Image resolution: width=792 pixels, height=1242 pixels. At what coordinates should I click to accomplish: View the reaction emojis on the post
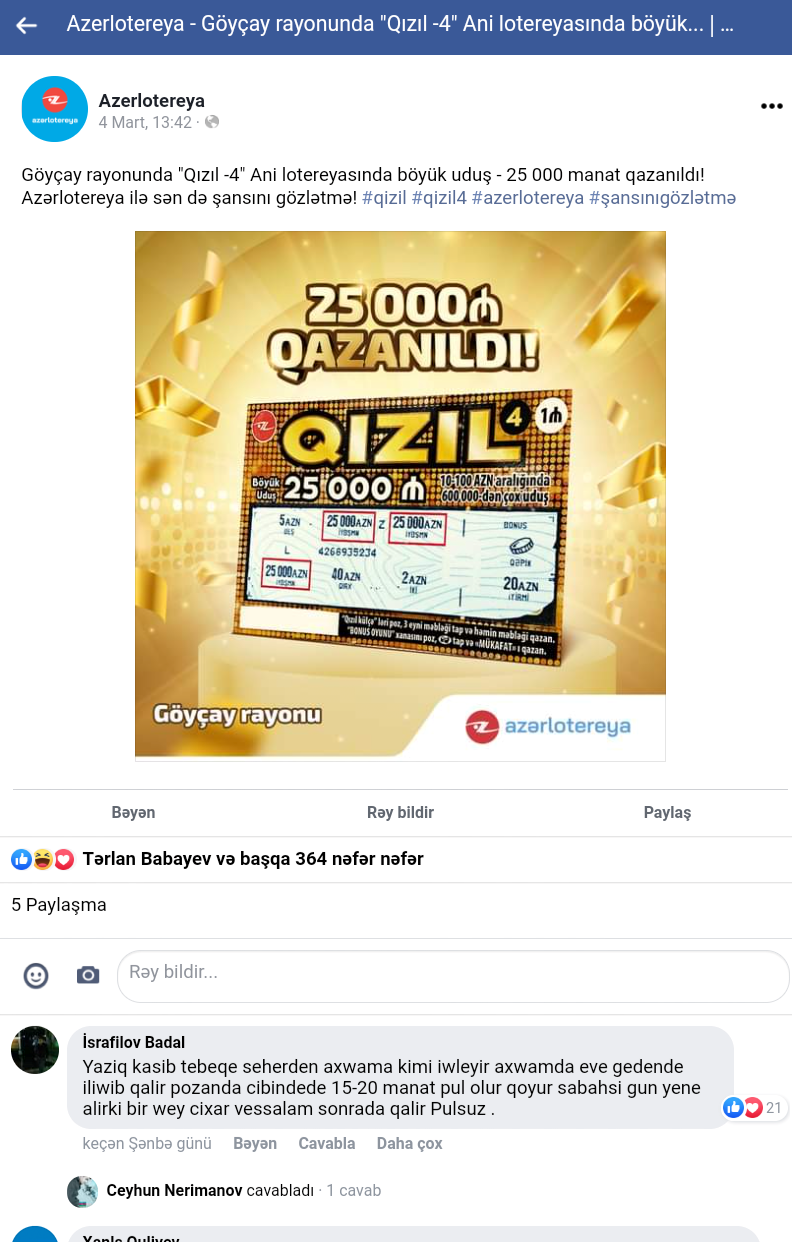click(x=43, y=859)
